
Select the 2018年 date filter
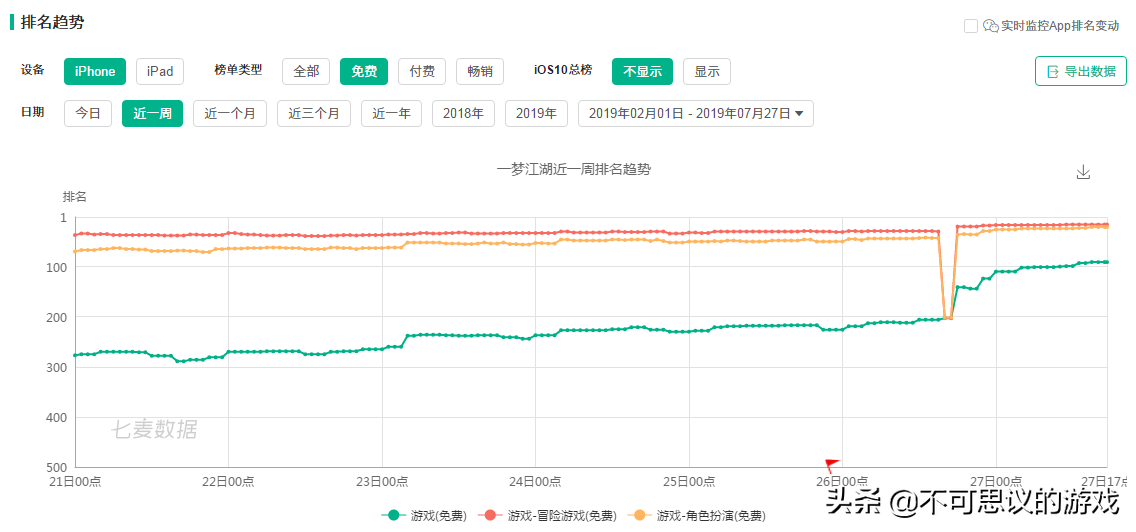[463, 114]
